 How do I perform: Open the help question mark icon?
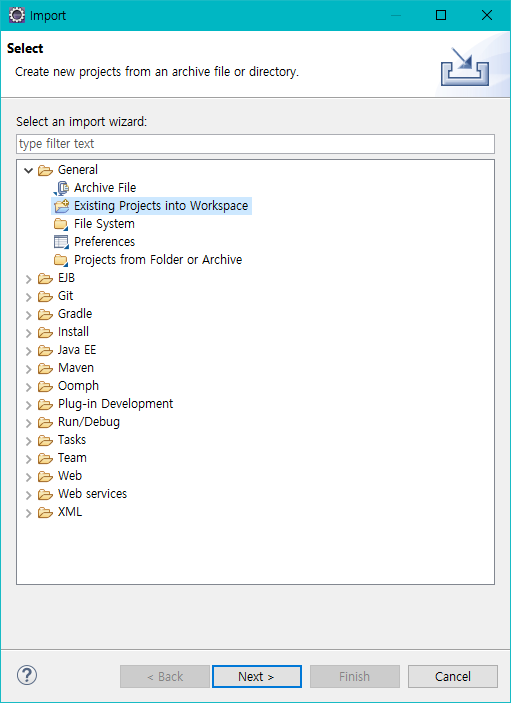pyautogui.click(x=27, y=675)
